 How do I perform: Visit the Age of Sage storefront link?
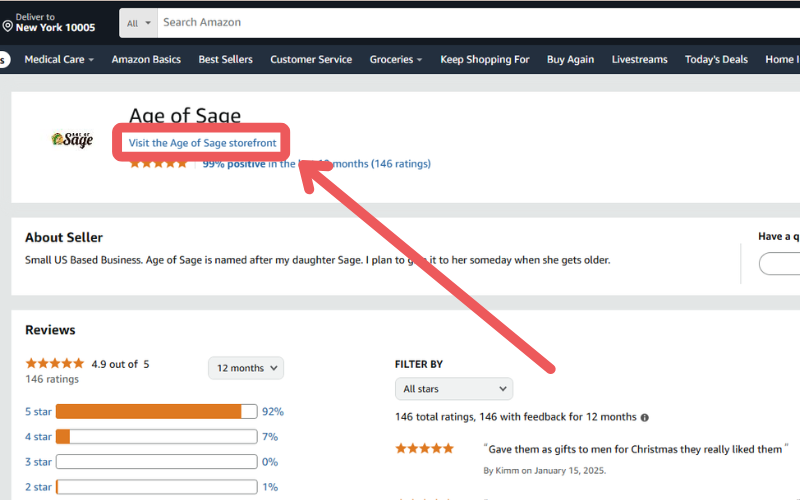[x=203, y=143]
